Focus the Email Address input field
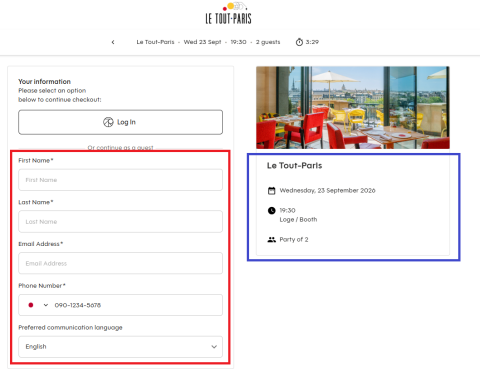 click(120, 263)
